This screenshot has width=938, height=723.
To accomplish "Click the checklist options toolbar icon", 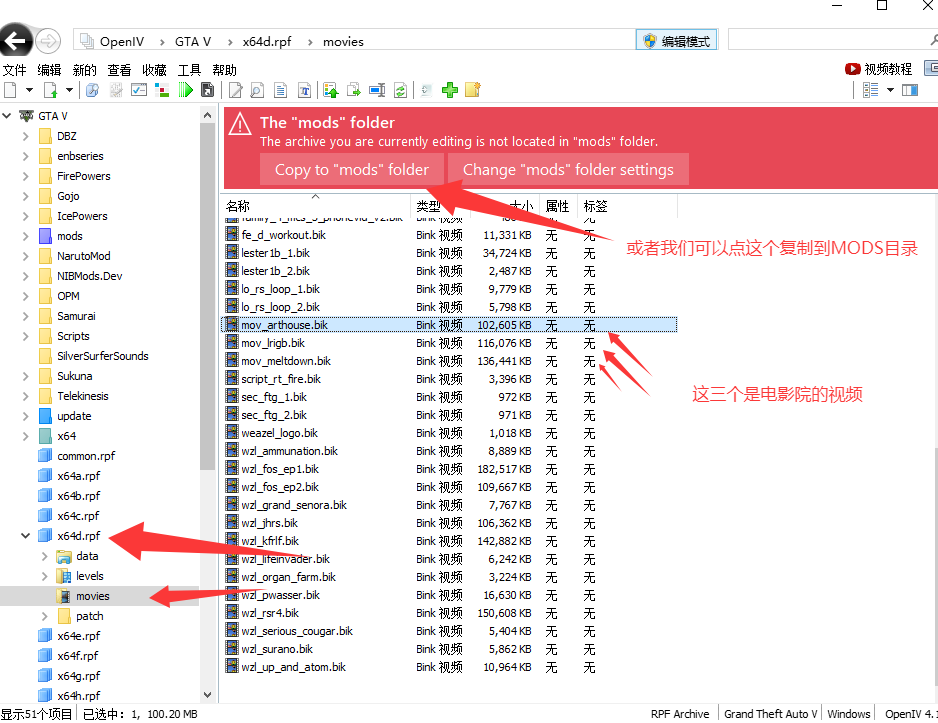I will [x=139, y=90].
